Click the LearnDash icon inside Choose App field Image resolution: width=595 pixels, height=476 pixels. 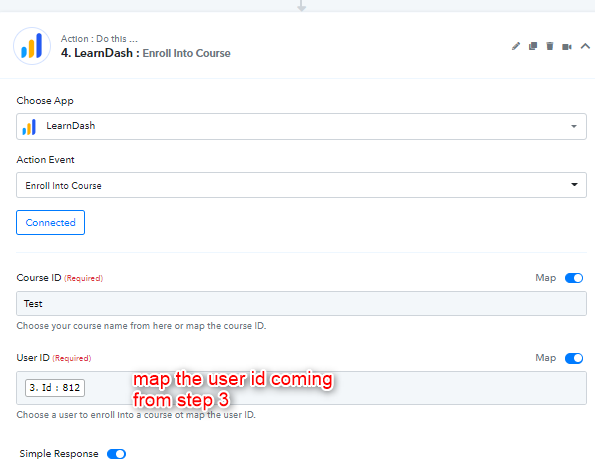click(x=29, y=127)
